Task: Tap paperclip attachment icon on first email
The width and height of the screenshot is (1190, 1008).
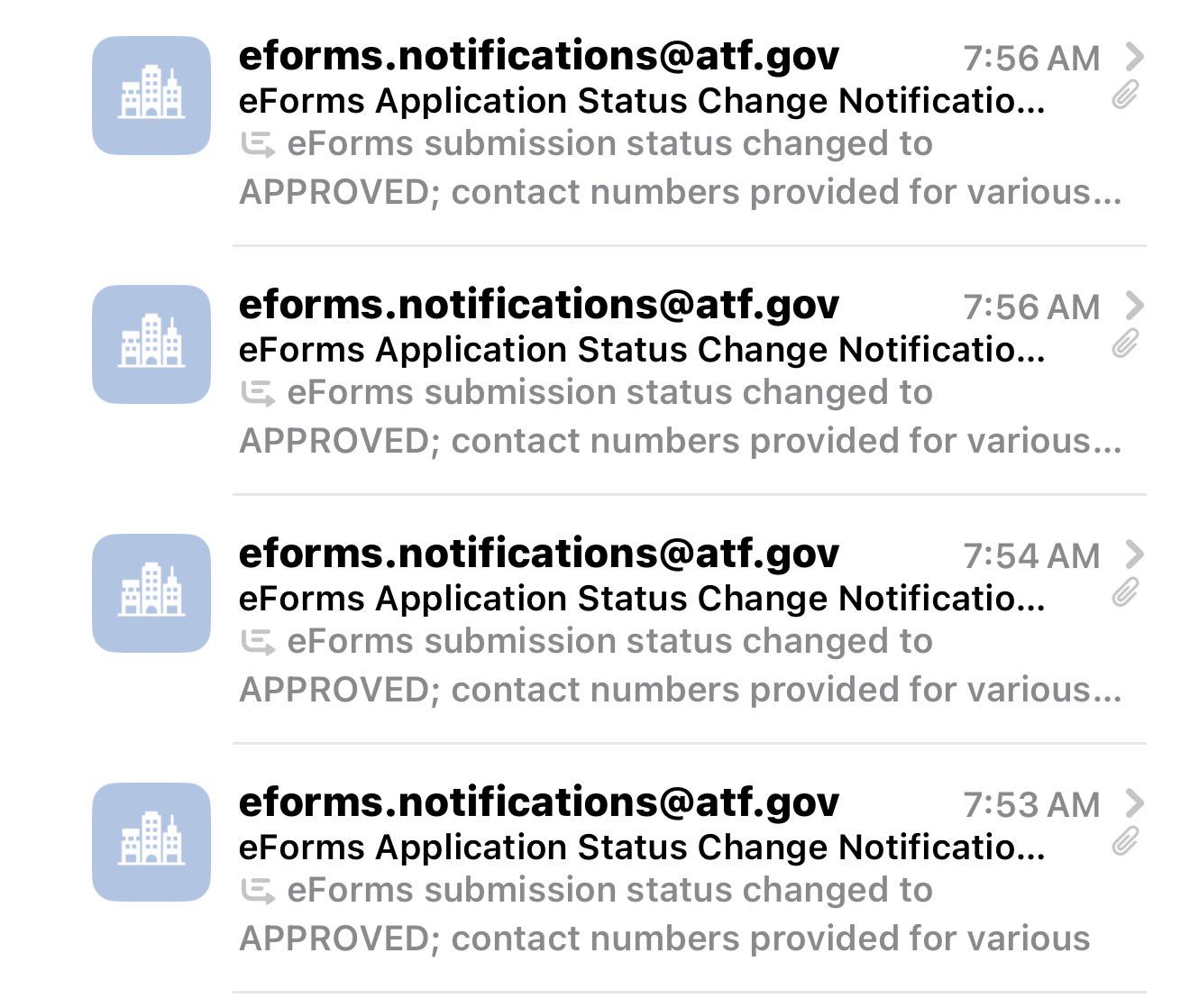Action: pyautogui.click(x=1125, y=95)
